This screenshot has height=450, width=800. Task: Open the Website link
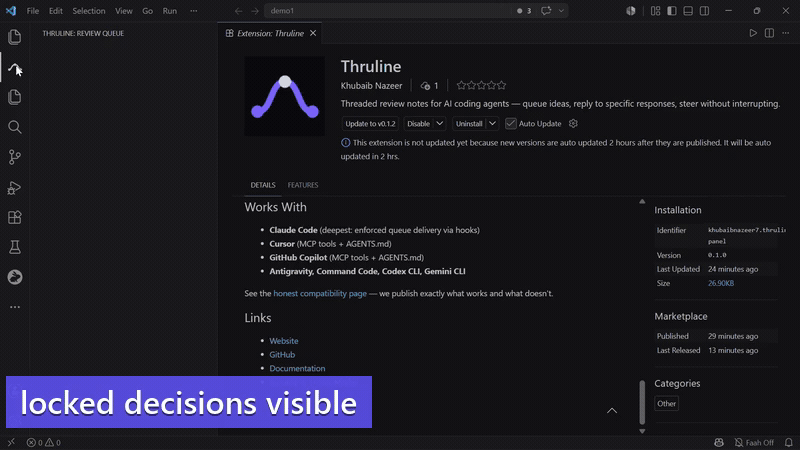284,341
